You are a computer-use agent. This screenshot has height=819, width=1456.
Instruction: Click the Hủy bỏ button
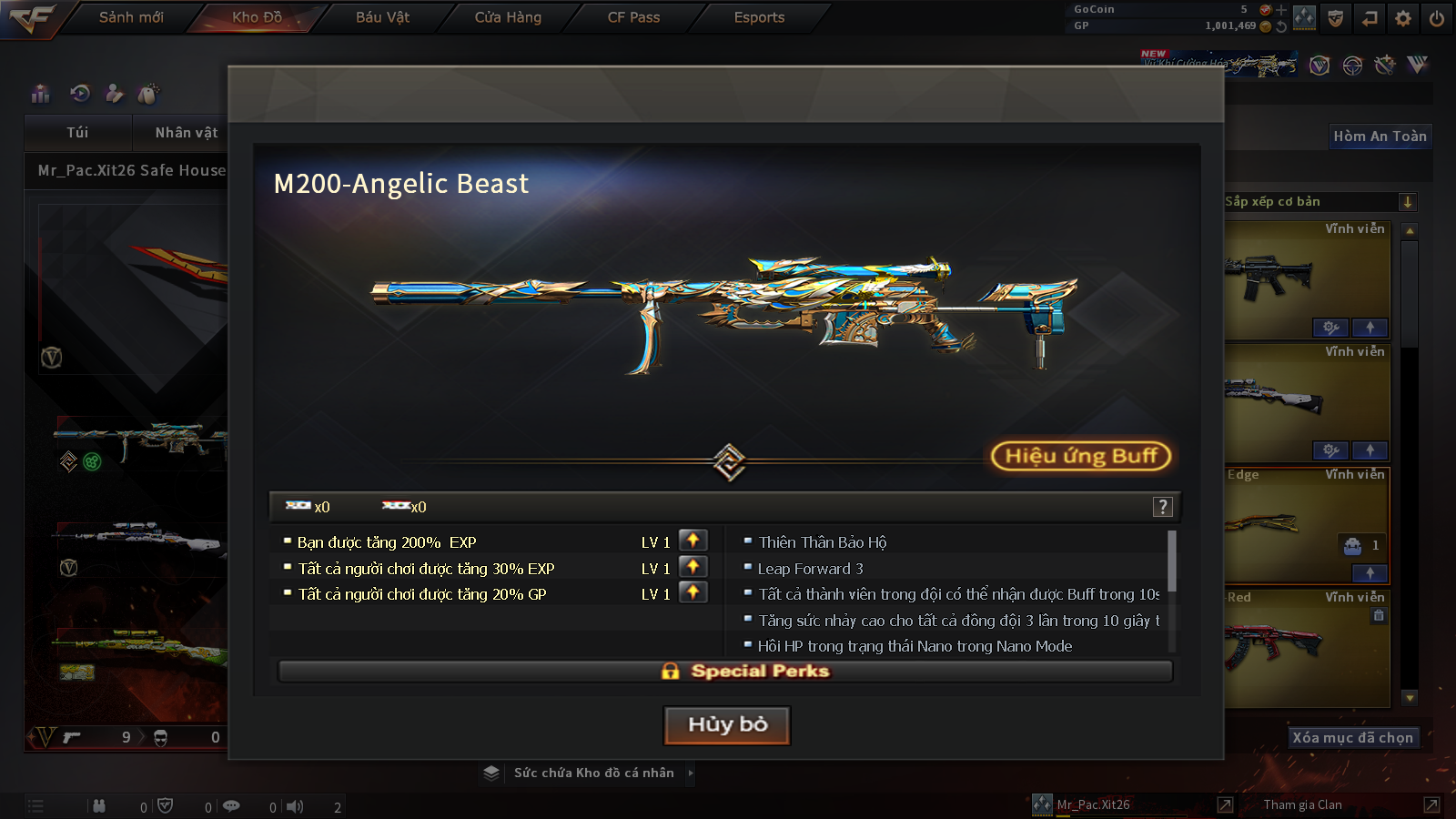(727, 725)
